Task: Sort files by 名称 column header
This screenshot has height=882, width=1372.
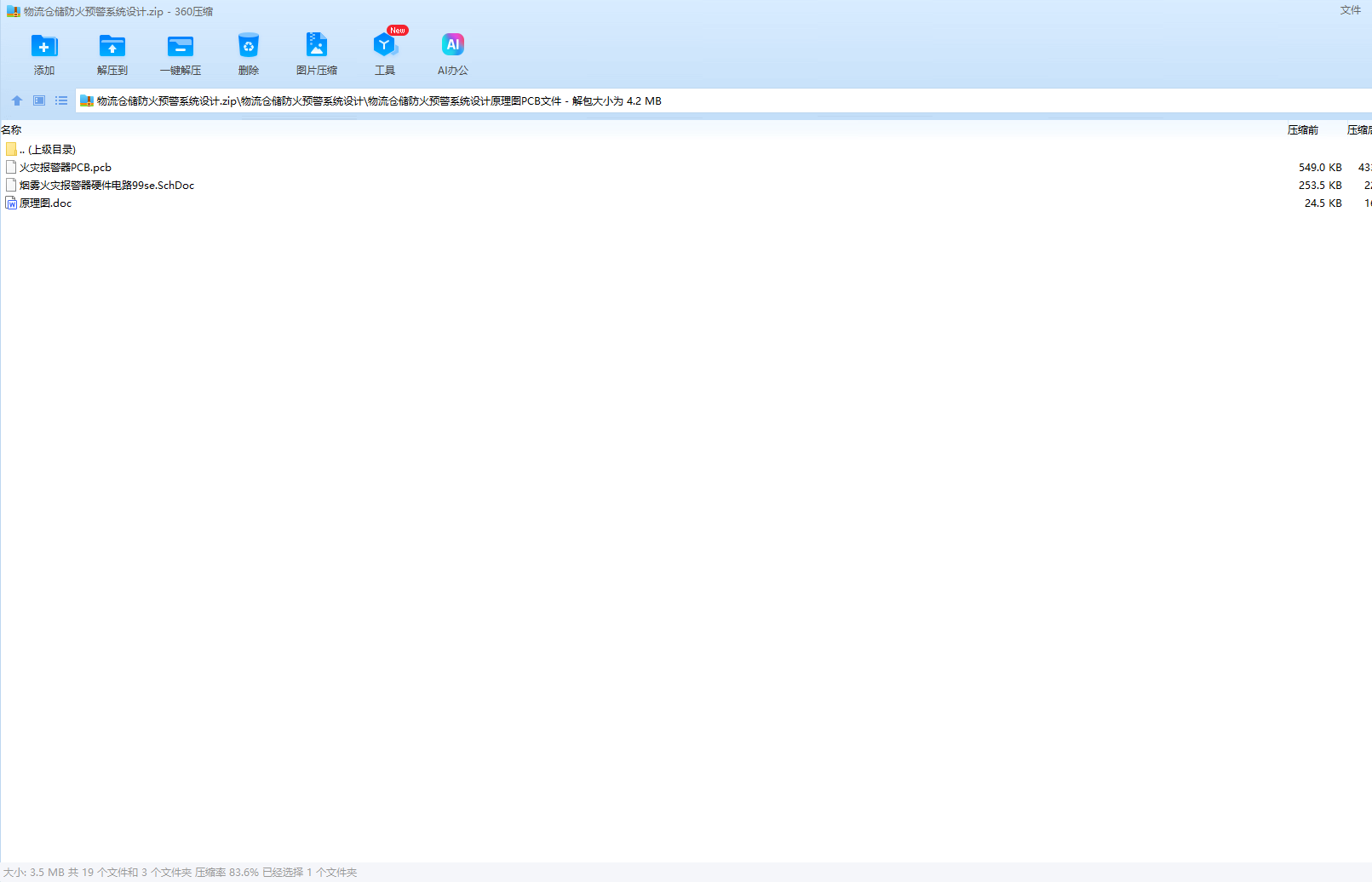Action: [12, 129]
